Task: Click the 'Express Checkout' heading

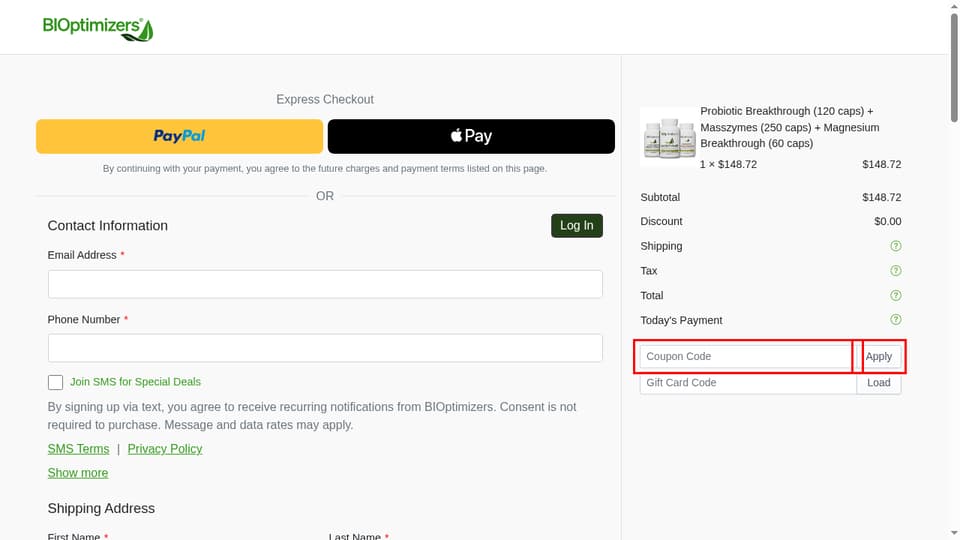Action: point(324,99)
